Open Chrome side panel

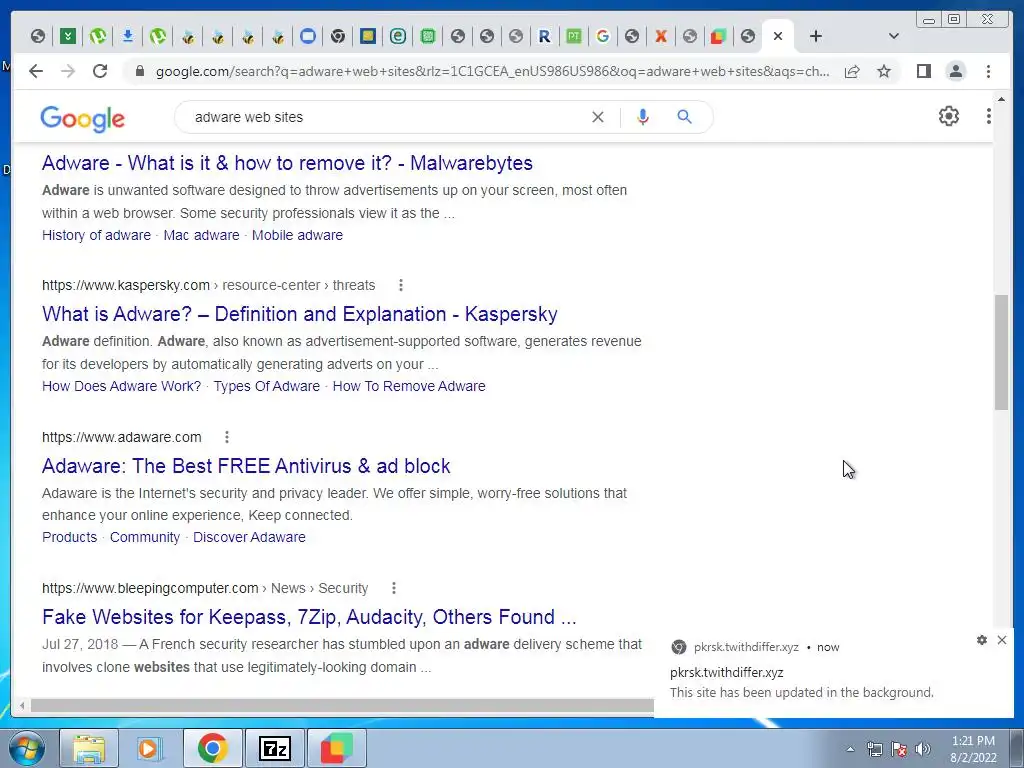coord(923,71)
